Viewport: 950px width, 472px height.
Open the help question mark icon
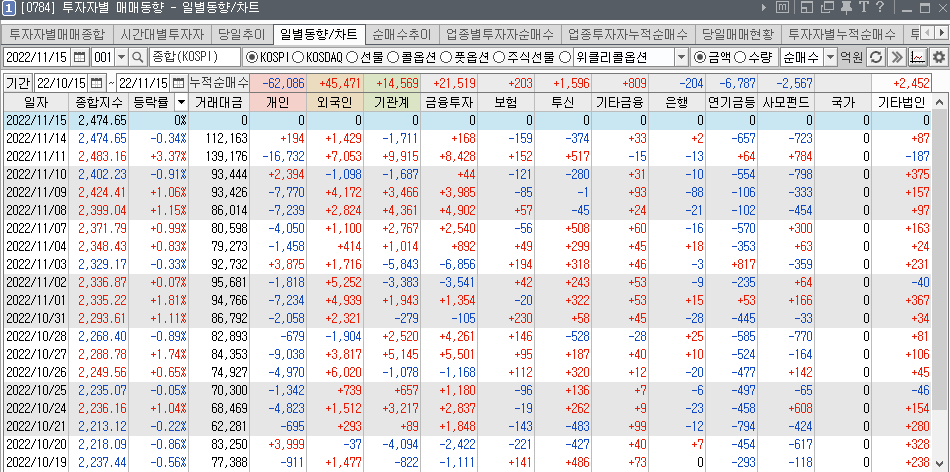point(878,9)
